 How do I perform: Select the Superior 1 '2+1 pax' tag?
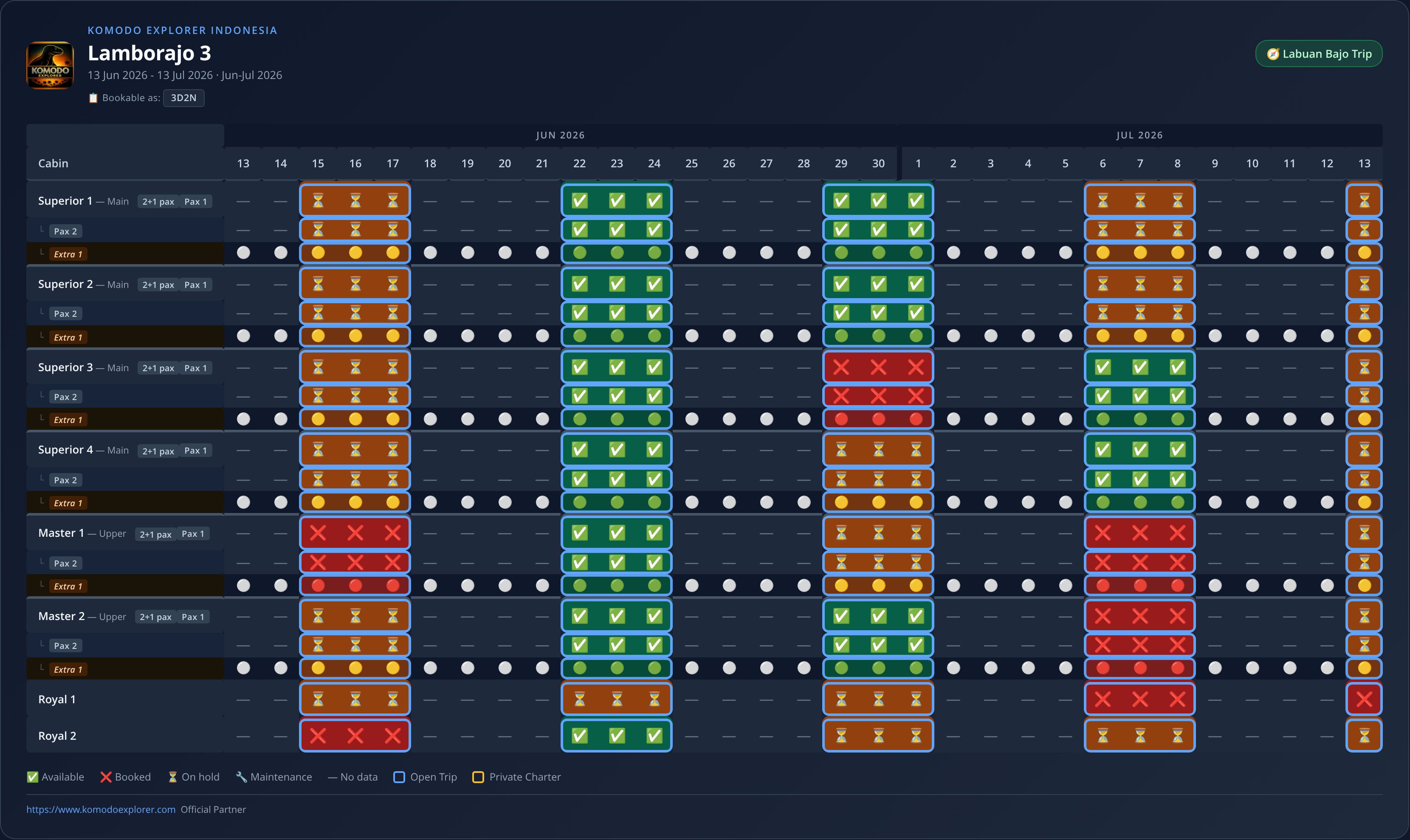click(x=158, y=202)
